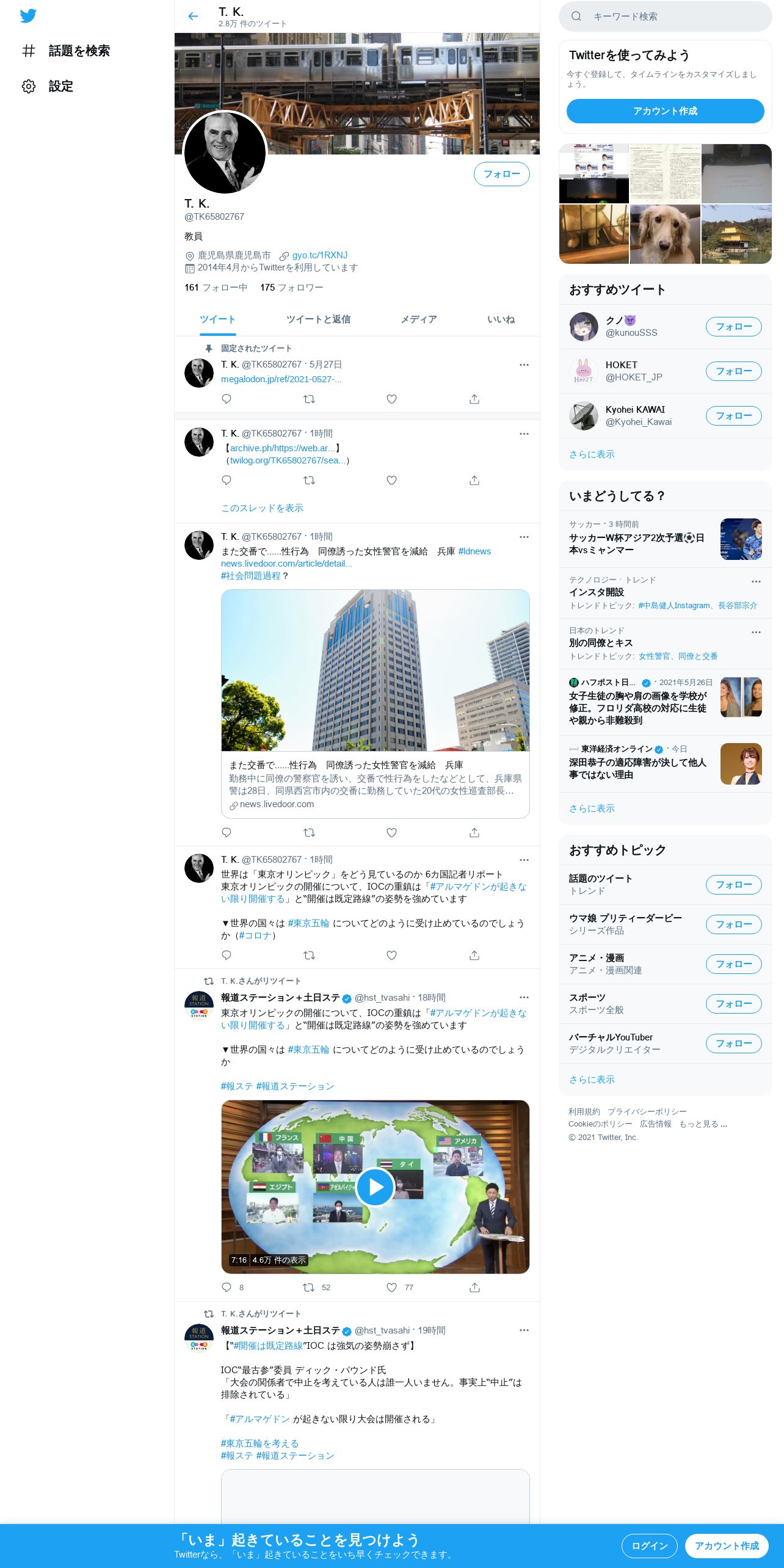The image size is (784, 1568).
Task: Open more options for 別の同僚とキス trend
Action: click(756, 632)
